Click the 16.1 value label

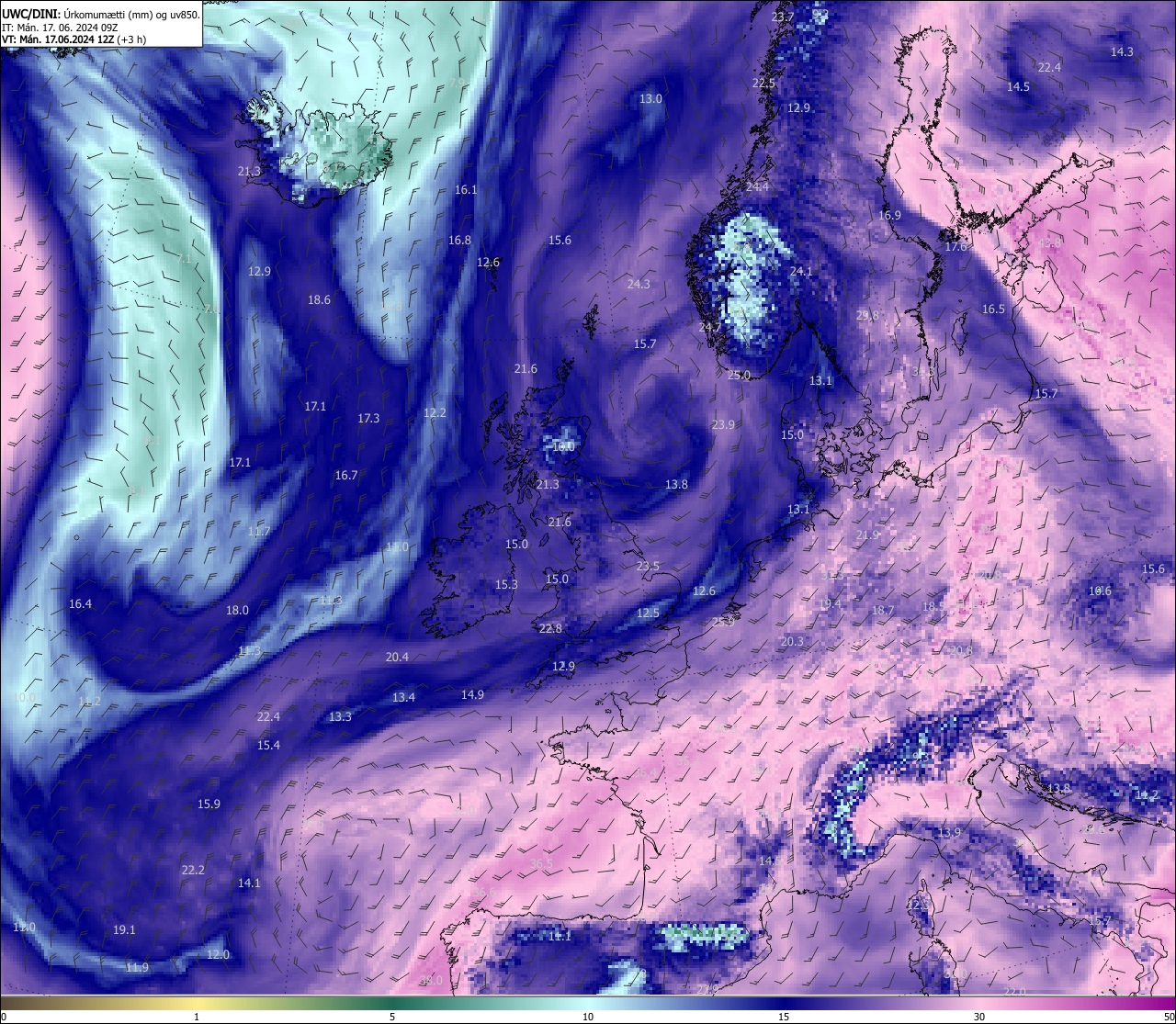[466, 189]
